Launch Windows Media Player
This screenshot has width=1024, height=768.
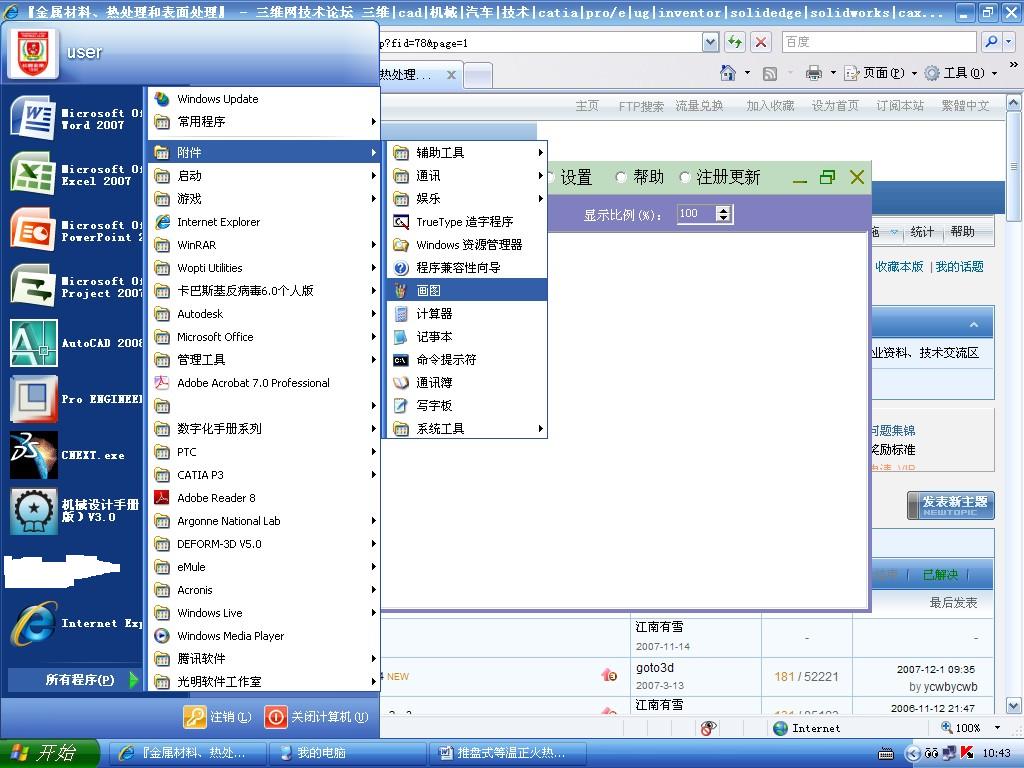[264, 635]
